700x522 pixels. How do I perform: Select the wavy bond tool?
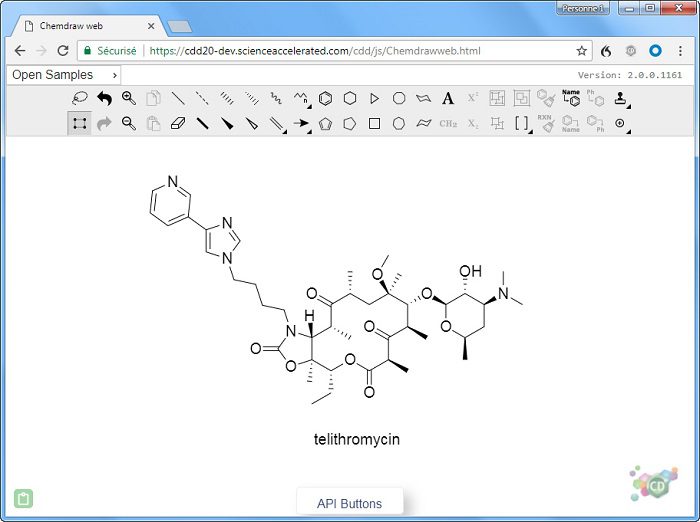point(276,98)
